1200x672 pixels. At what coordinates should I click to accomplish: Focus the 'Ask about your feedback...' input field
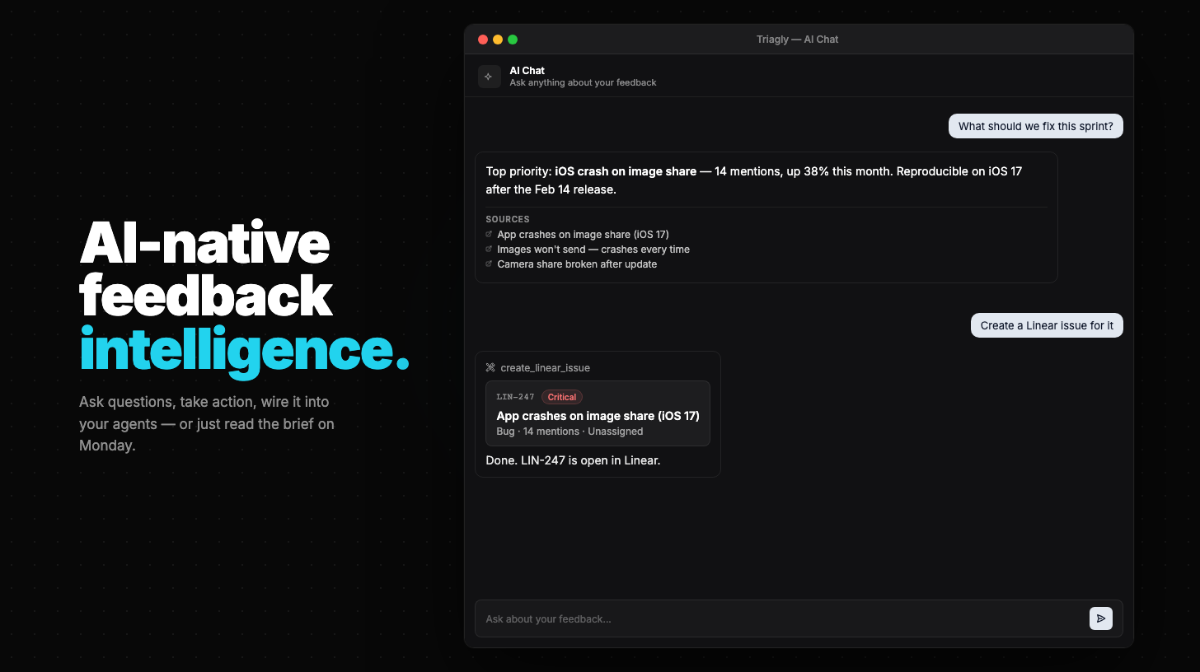(x=780, y=619)
